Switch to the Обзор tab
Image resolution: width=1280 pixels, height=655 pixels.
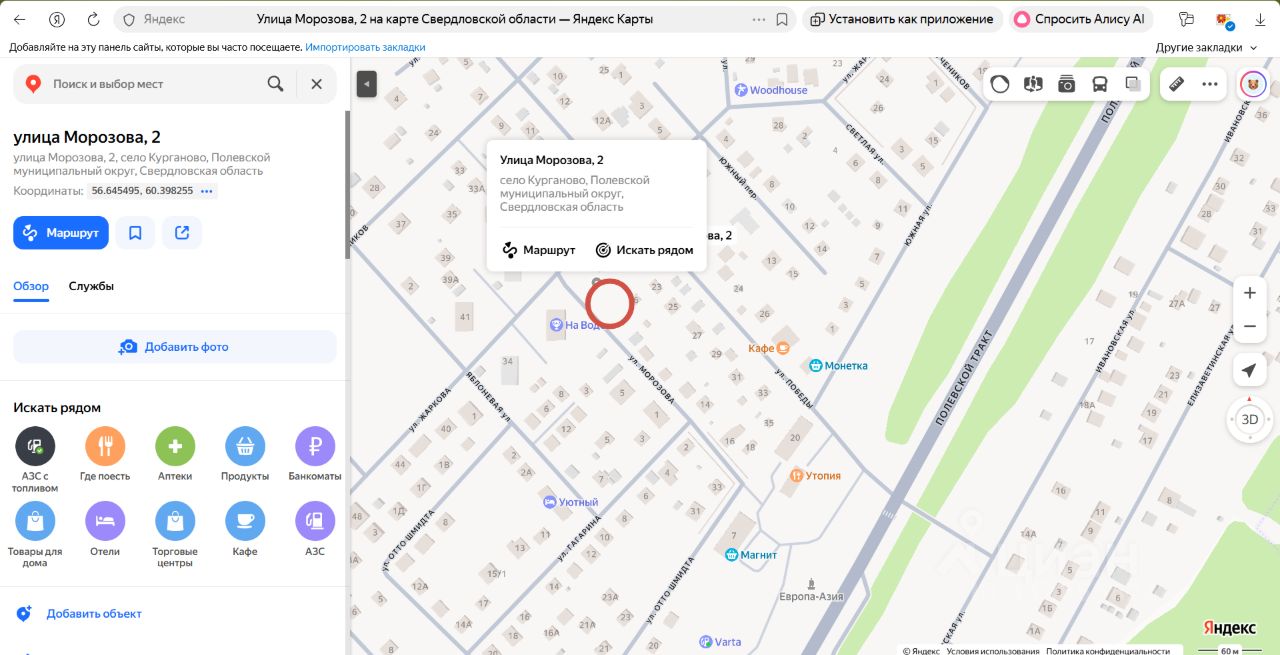[31, 286]
